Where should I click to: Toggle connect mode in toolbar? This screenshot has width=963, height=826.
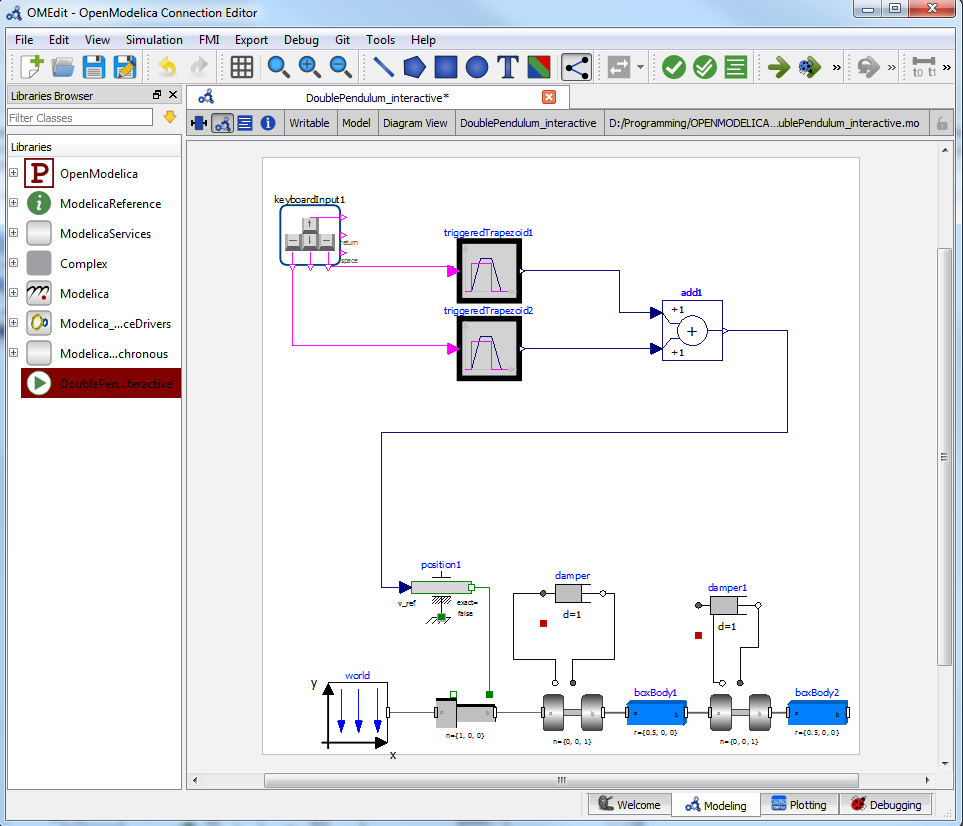[575, 67]
